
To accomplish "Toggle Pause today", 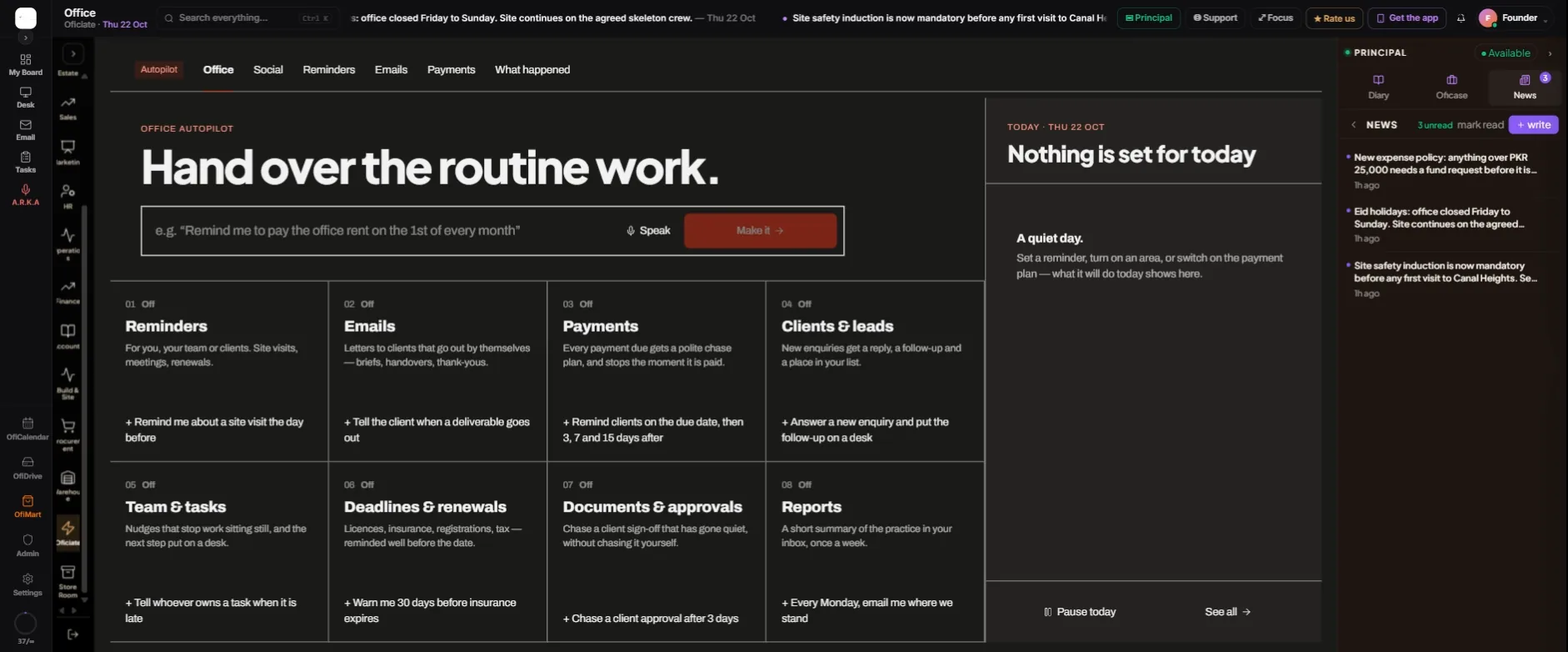I will (1080, 612).
